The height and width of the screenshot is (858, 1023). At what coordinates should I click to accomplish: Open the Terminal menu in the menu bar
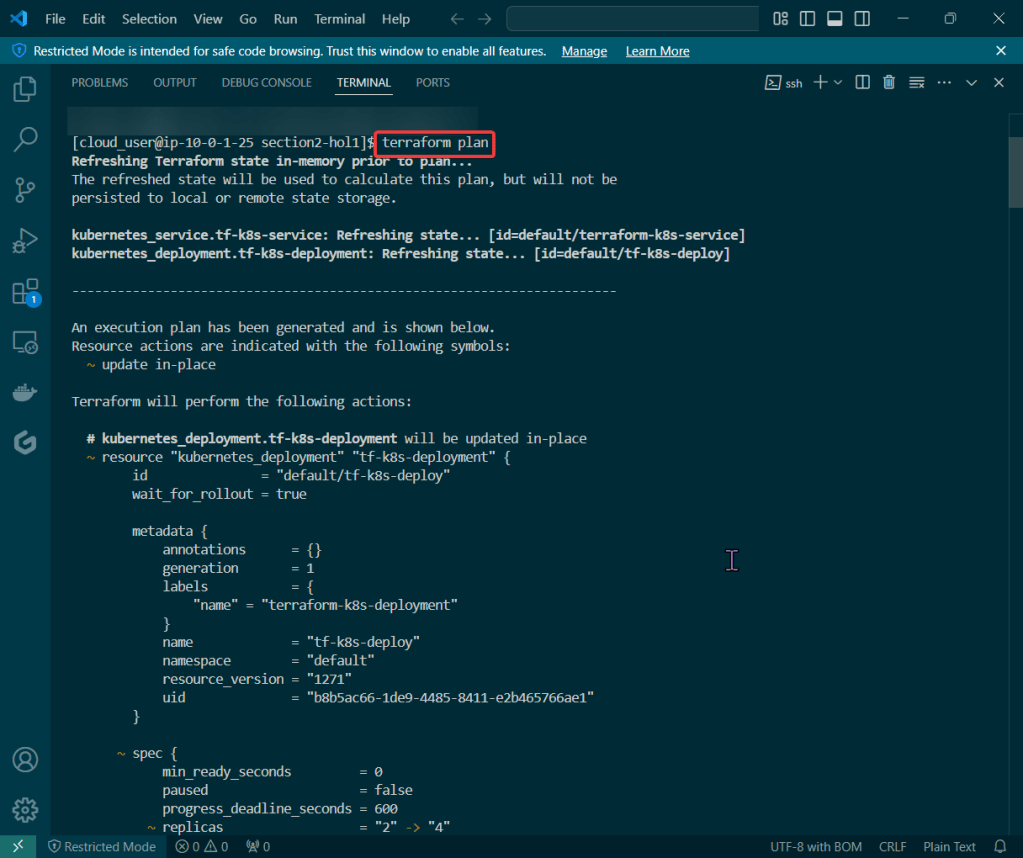click(339, 19)
